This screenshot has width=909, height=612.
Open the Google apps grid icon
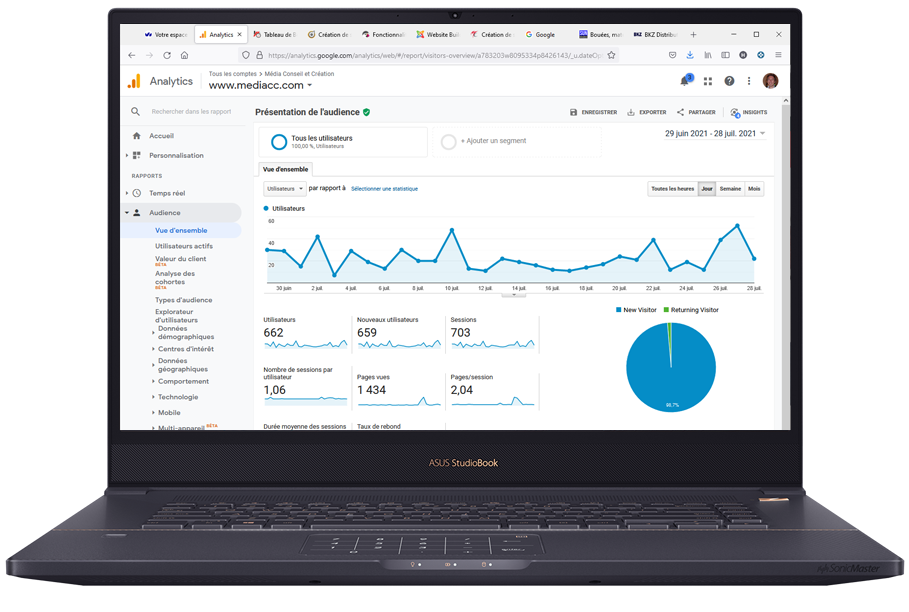(707, 81)
